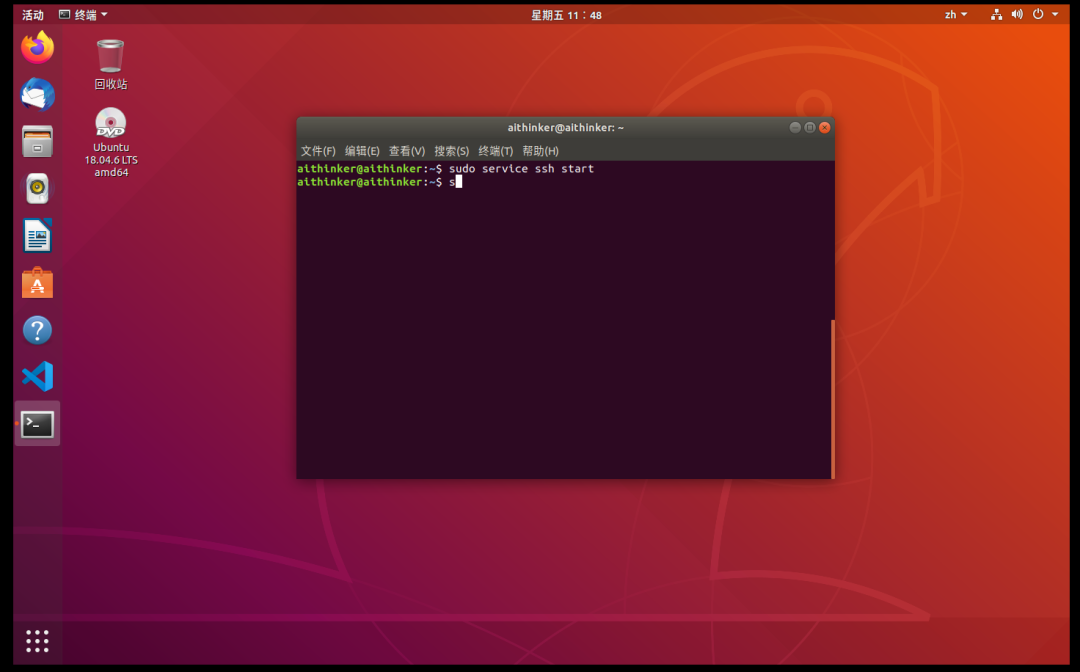Open the 终端(T) menu in terminal
The height and width of the screenshot is (672, 1080).
[496, 151]
